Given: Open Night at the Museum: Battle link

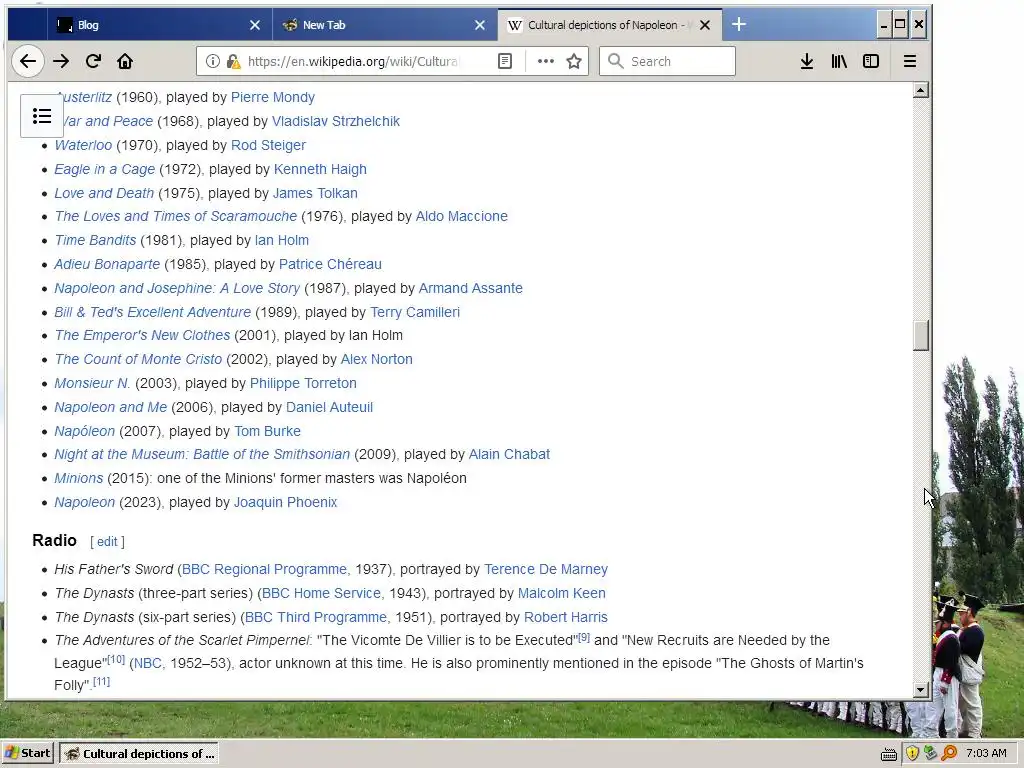Looking at the screenshot, I should (202, 454).
